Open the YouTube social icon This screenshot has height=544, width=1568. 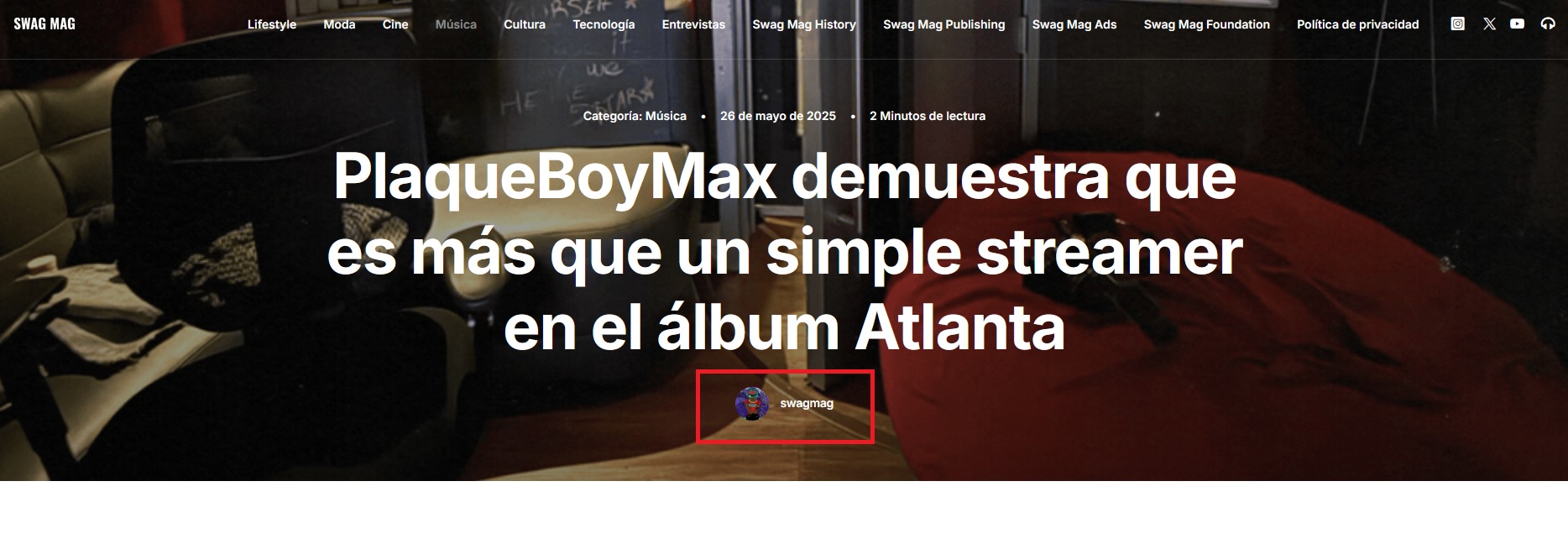(x=1517, y=24)
